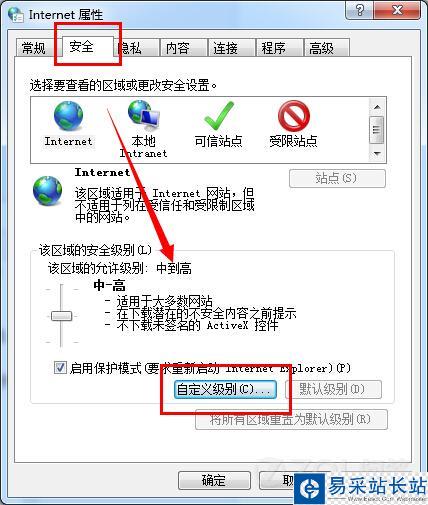Click the help question mark button
This screenshot has width=428, height=505.
(x=360, y=10)
